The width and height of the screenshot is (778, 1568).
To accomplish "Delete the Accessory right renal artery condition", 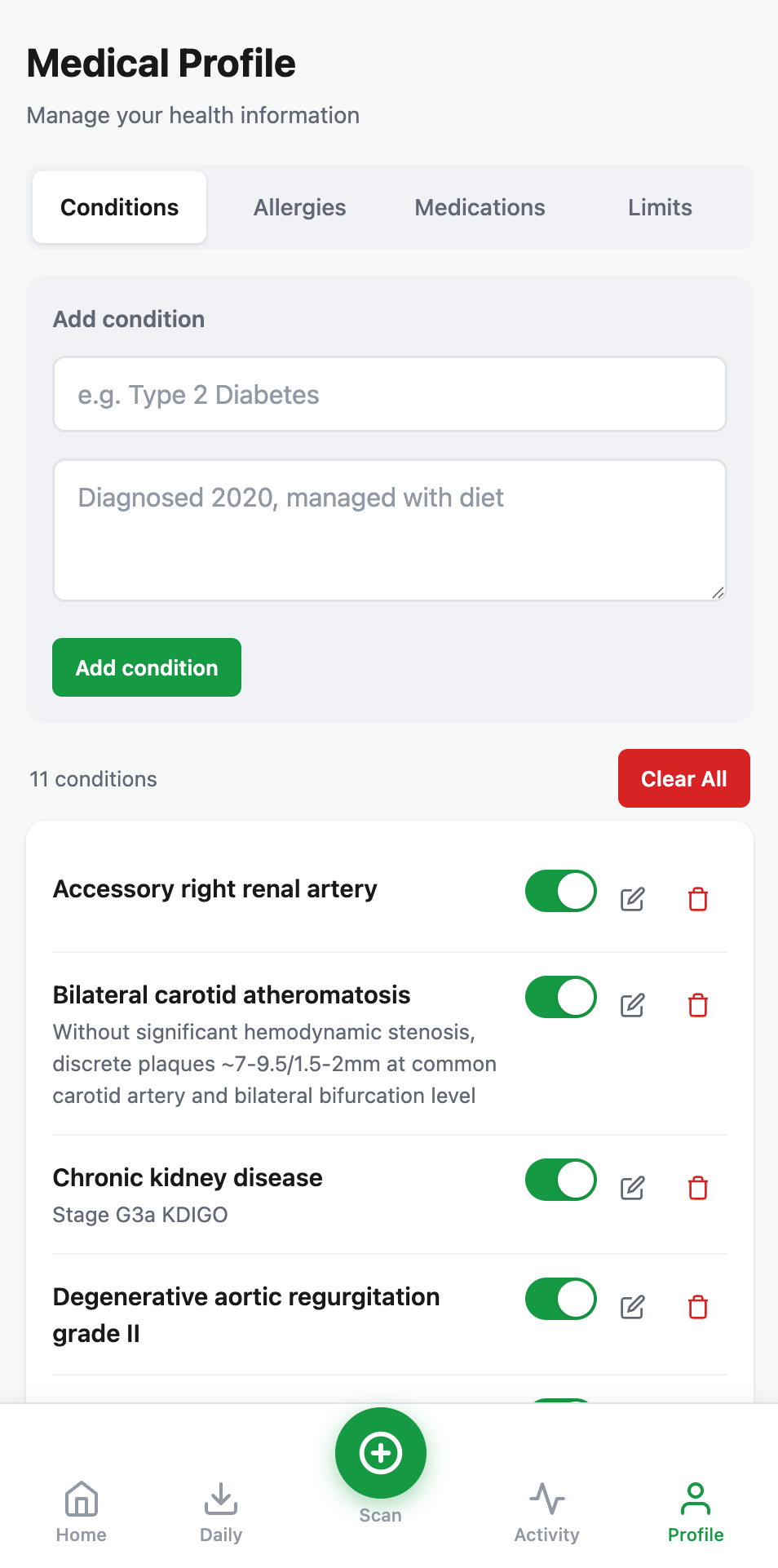I will click(697, 899).
